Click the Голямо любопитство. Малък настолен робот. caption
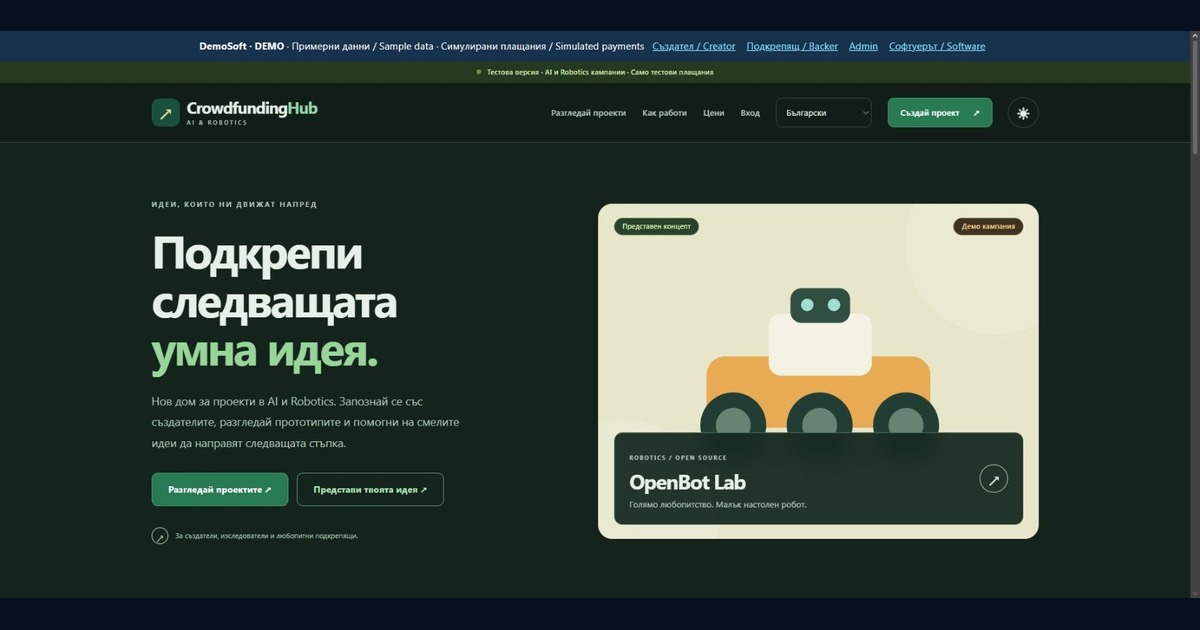The image size is (1200, 630). pos(718,505)
